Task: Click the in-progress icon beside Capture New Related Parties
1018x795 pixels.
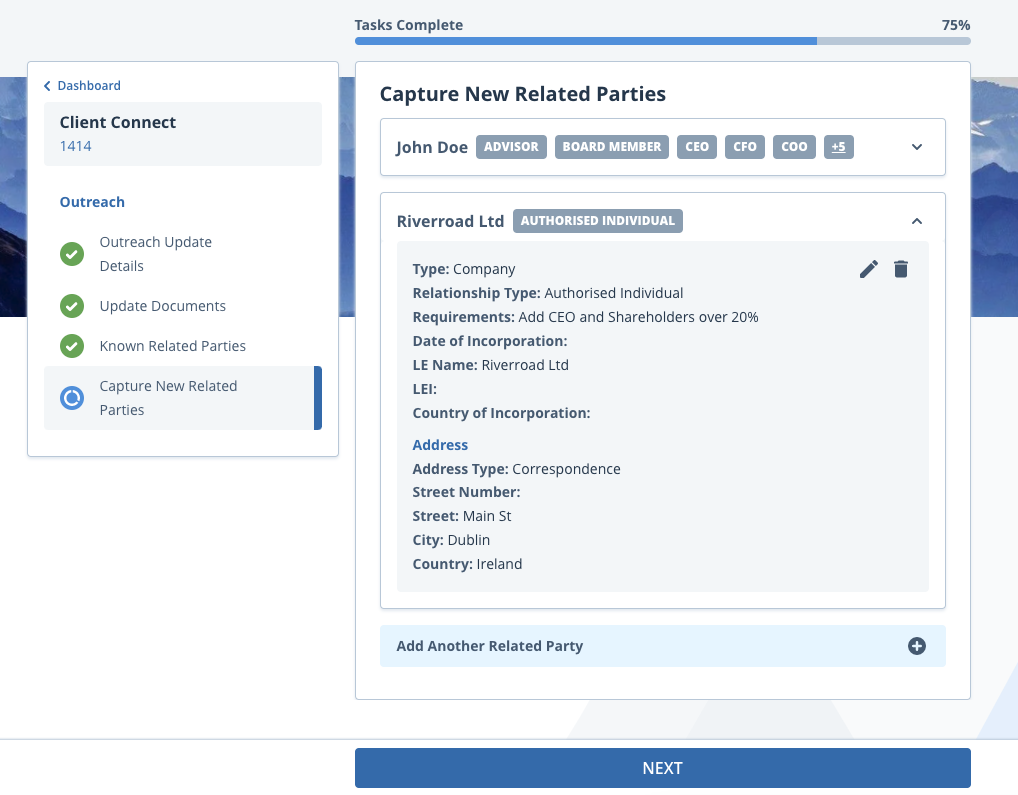Action: [x=71, y=397]
